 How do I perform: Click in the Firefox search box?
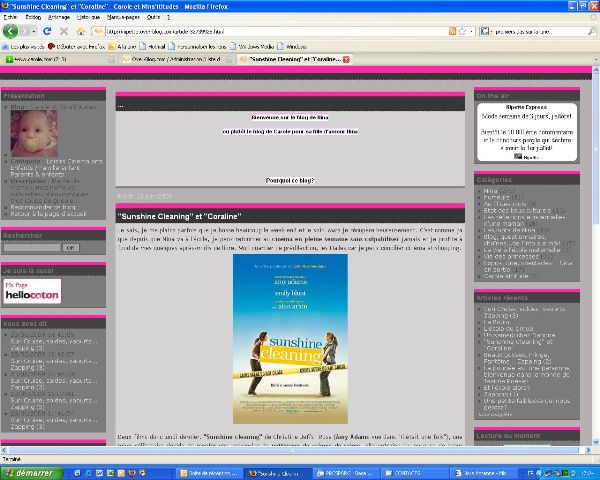tap(538, 31)
